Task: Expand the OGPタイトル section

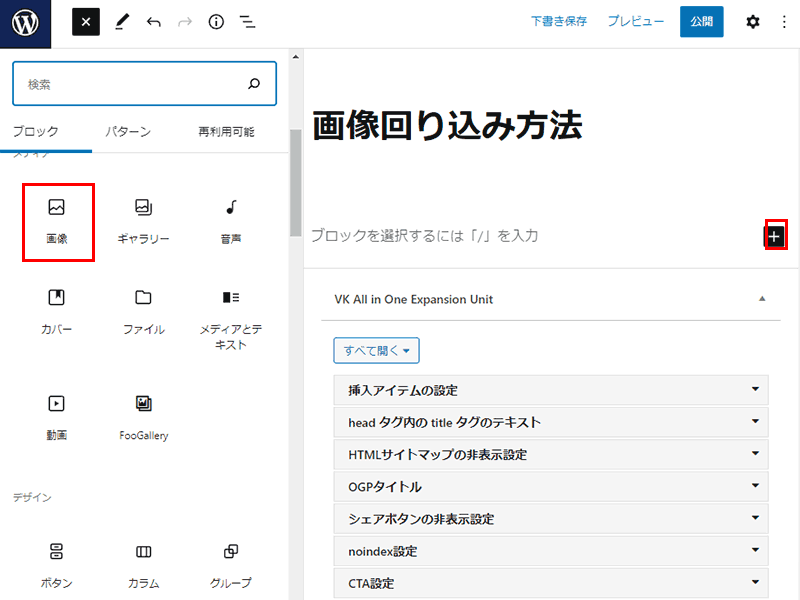Action: [x=550, y=486]
